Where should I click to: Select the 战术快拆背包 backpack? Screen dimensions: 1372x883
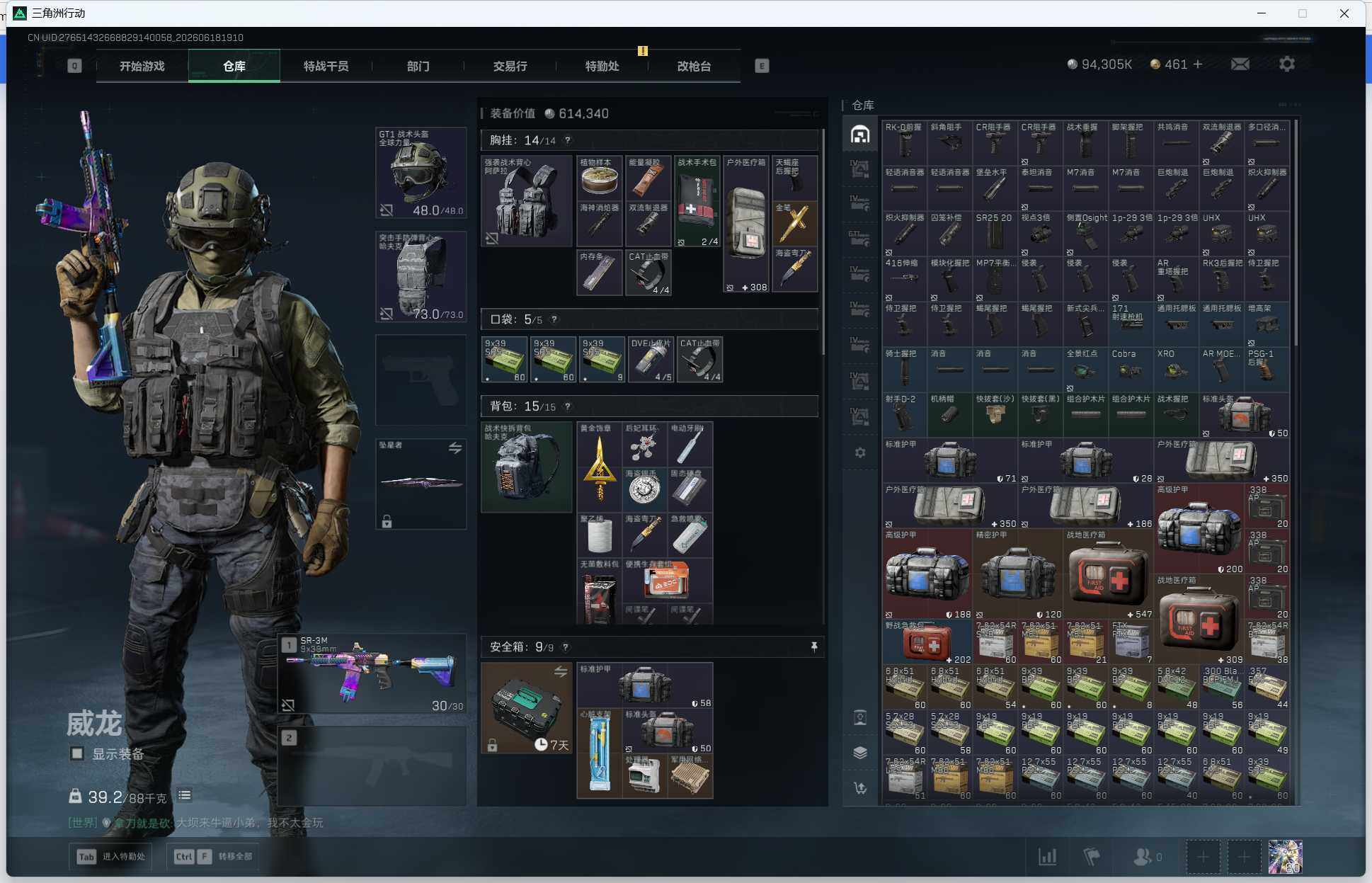coord(527,467)
